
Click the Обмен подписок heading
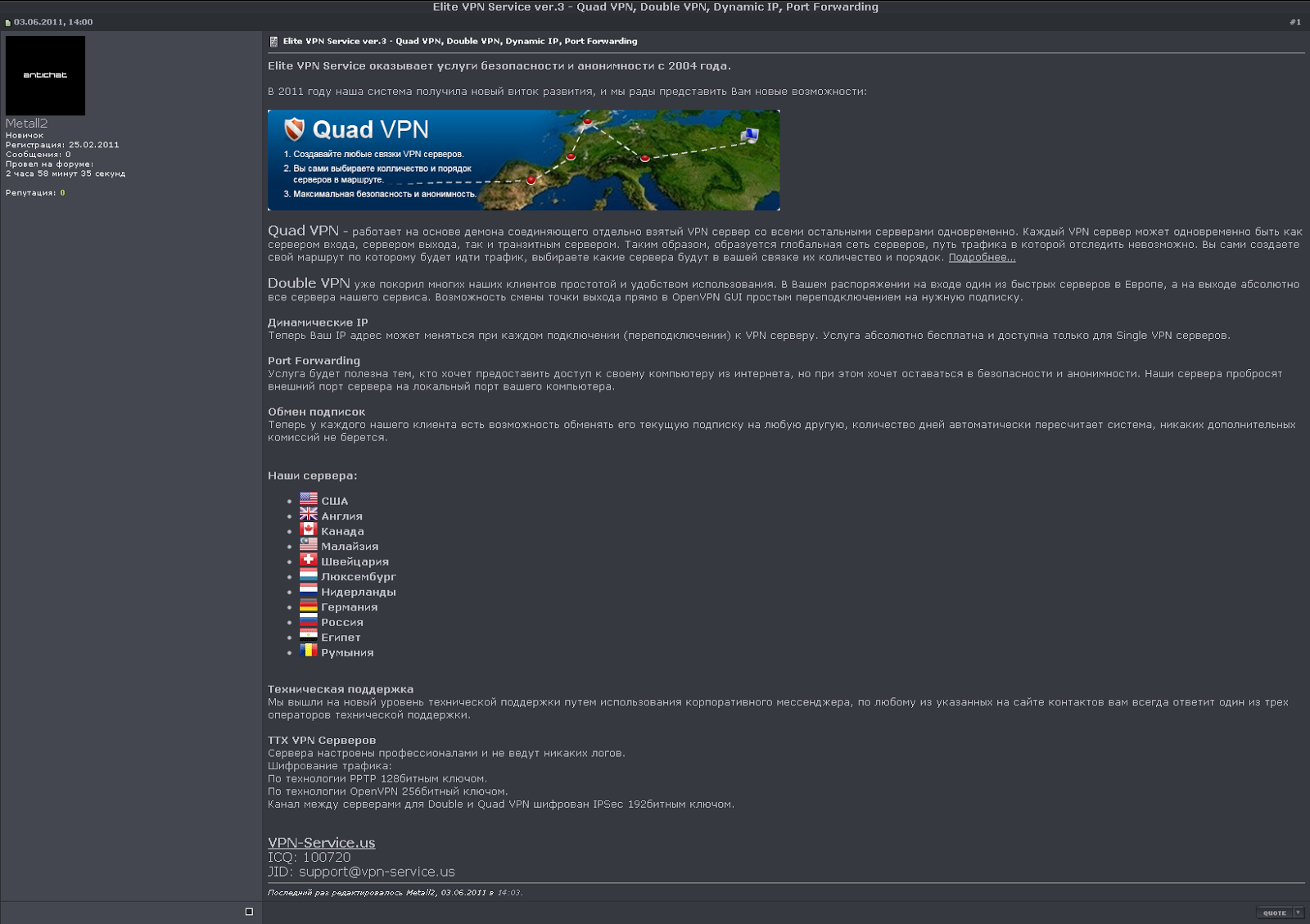point(316,412)
